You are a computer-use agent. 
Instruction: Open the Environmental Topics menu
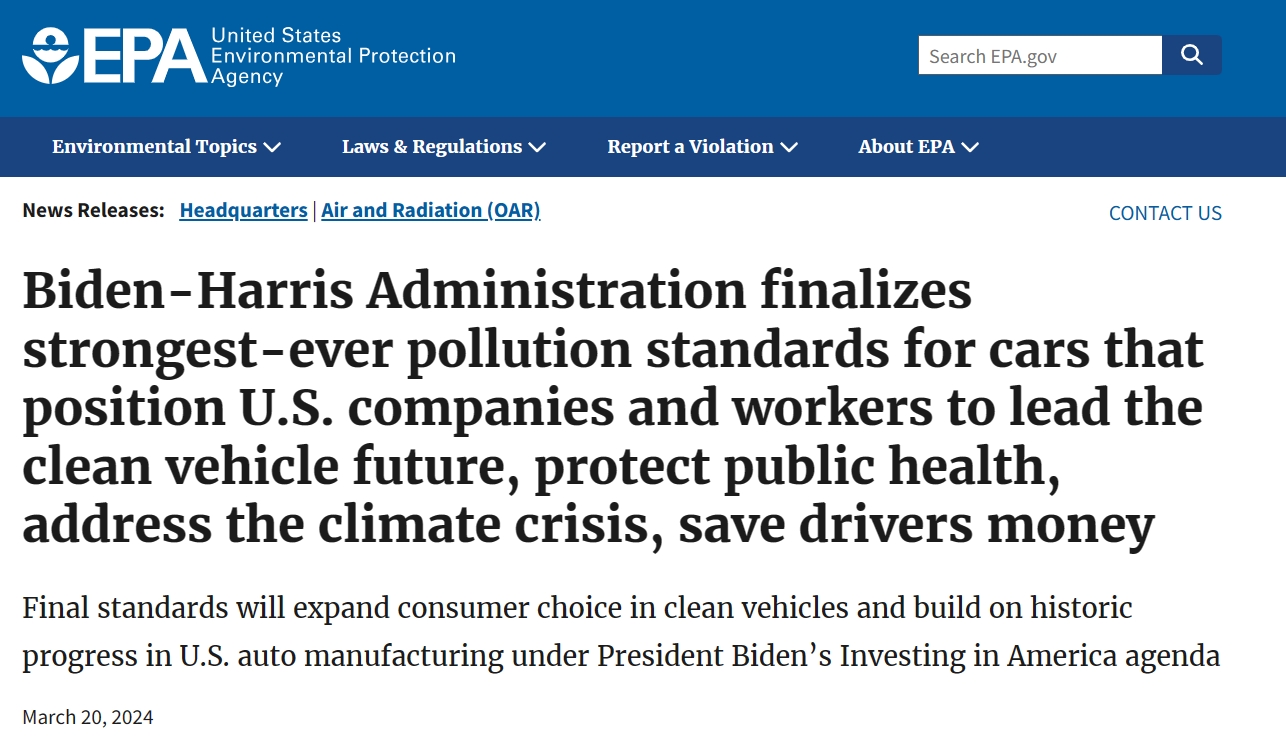click(x=154, y=147)
